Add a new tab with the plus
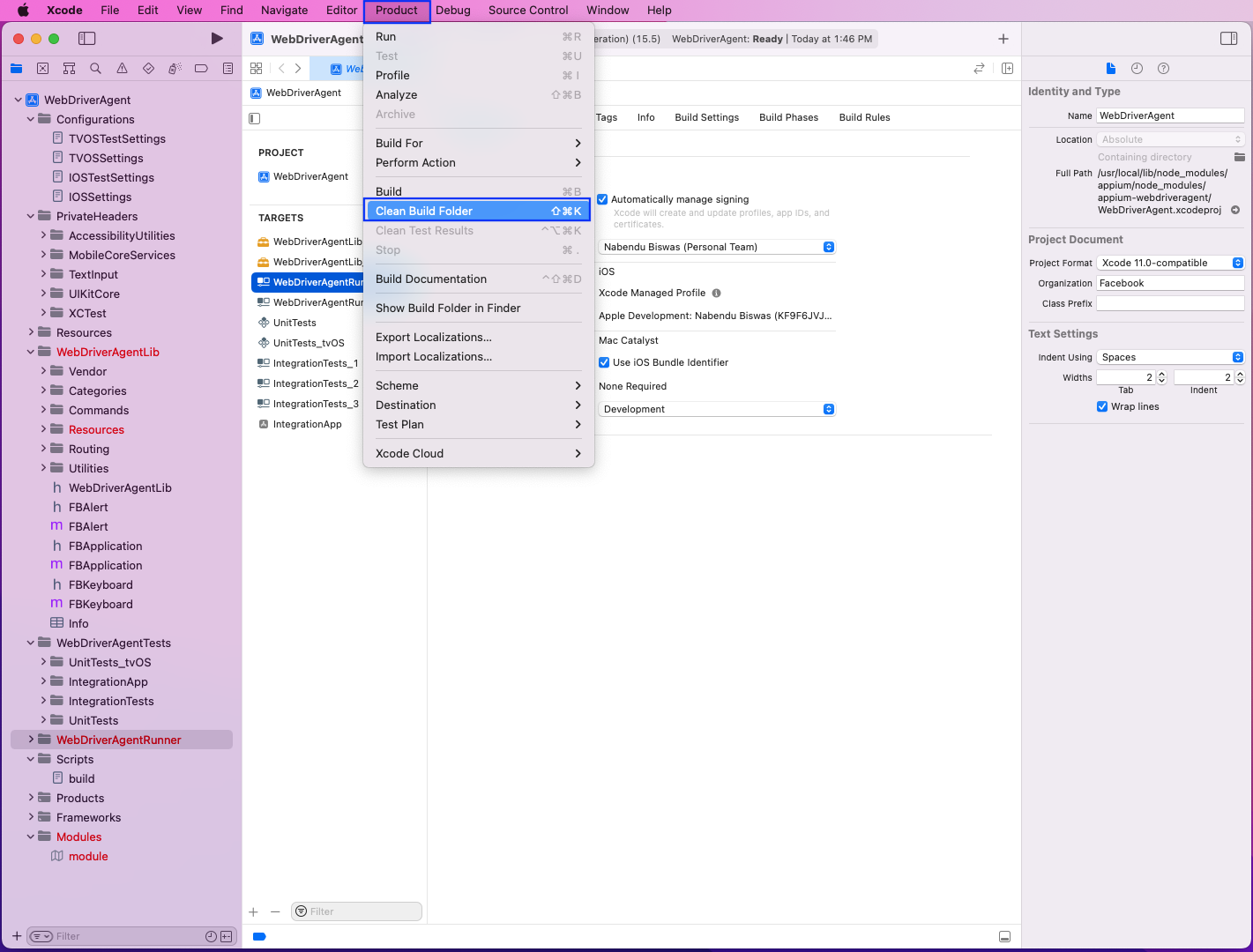1253x952 pixels. pos(1003,39)
